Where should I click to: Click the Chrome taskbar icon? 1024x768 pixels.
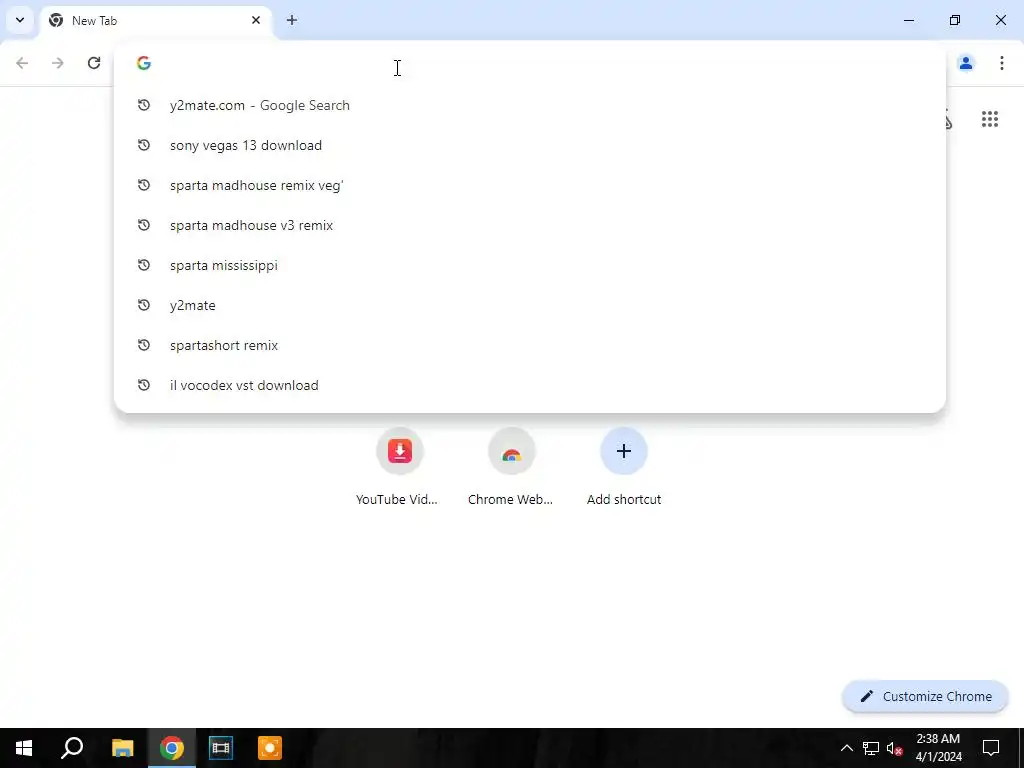172,748
